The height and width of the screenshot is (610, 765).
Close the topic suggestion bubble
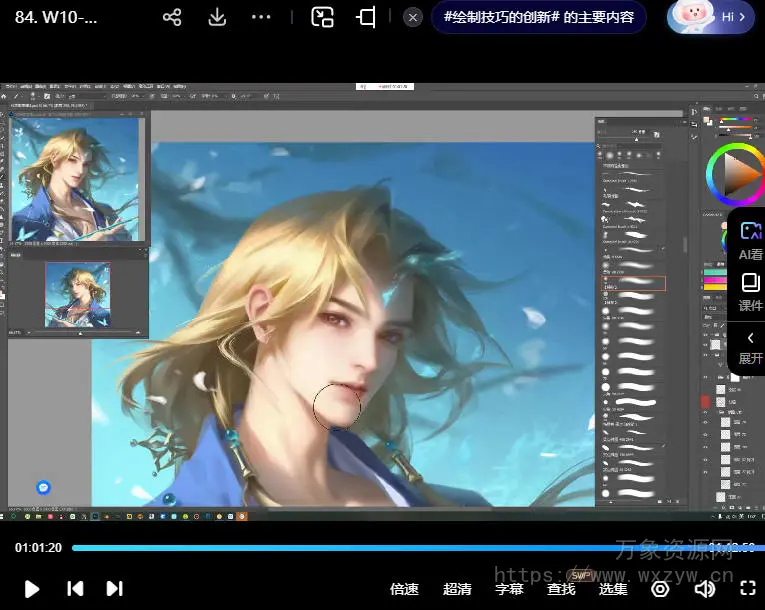pos(413,17)
